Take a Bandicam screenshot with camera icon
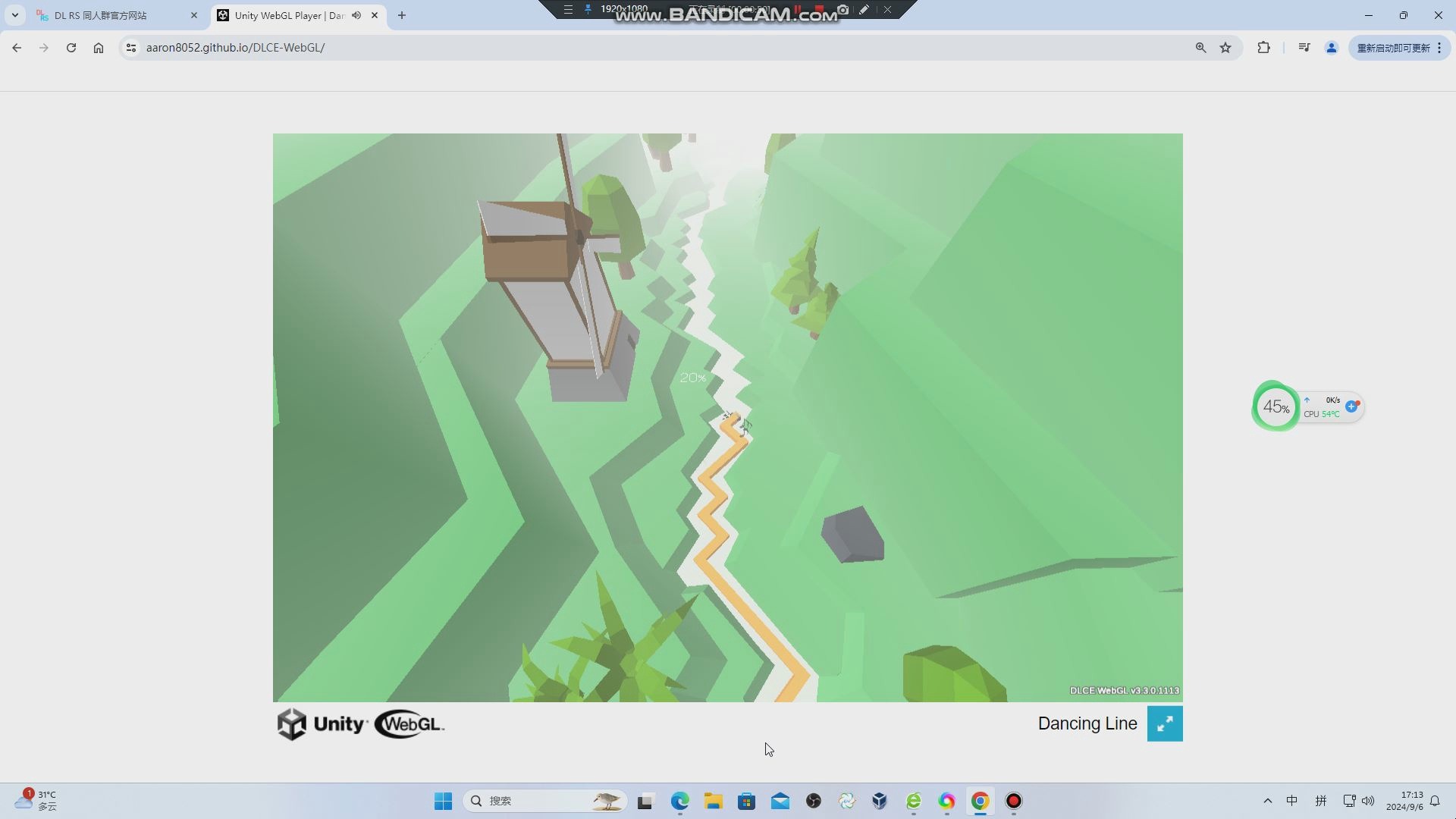This screenshot has width=1456, height=819. coord(843,9)
